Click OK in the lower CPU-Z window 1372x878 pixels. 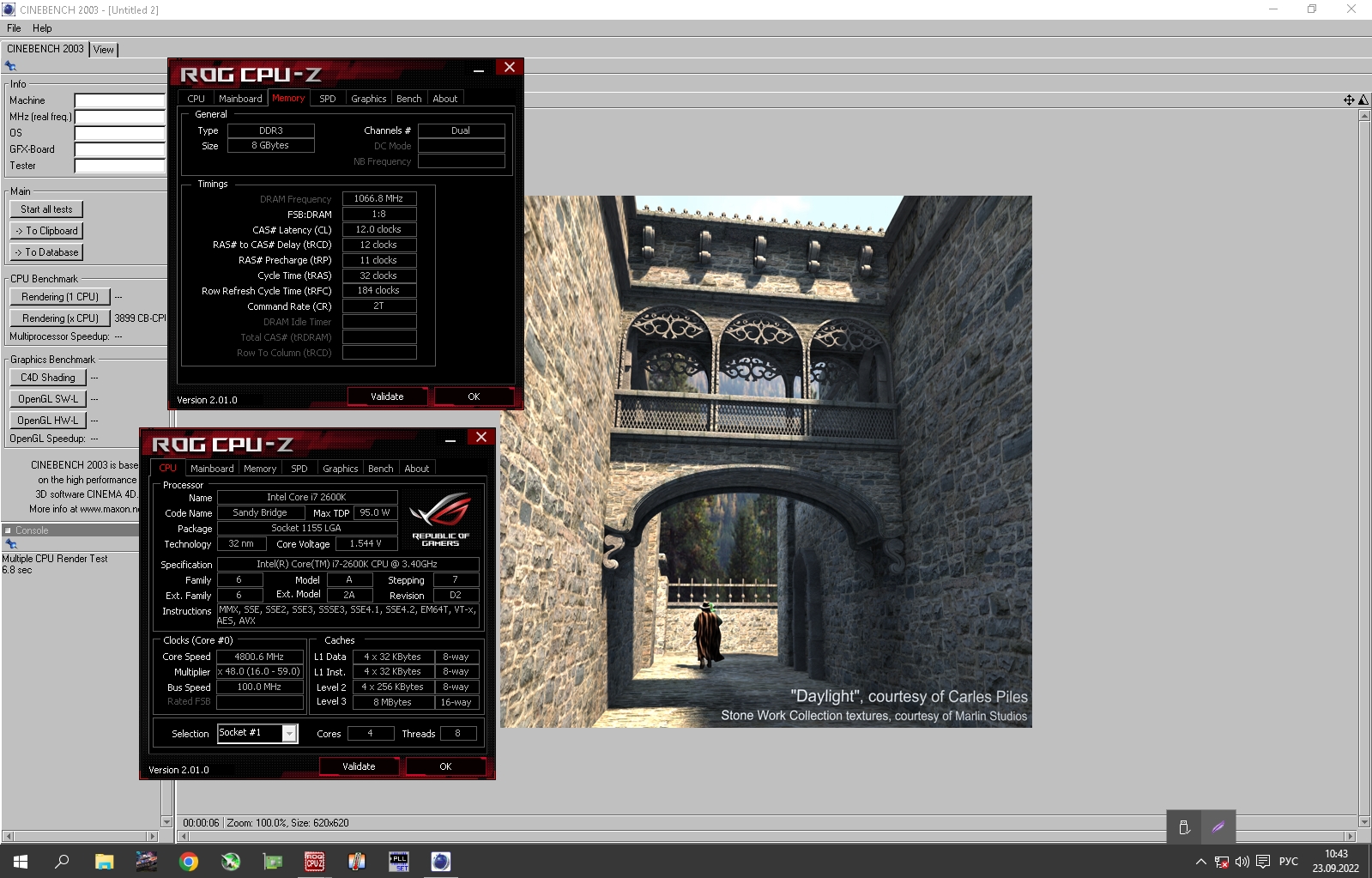445,766
